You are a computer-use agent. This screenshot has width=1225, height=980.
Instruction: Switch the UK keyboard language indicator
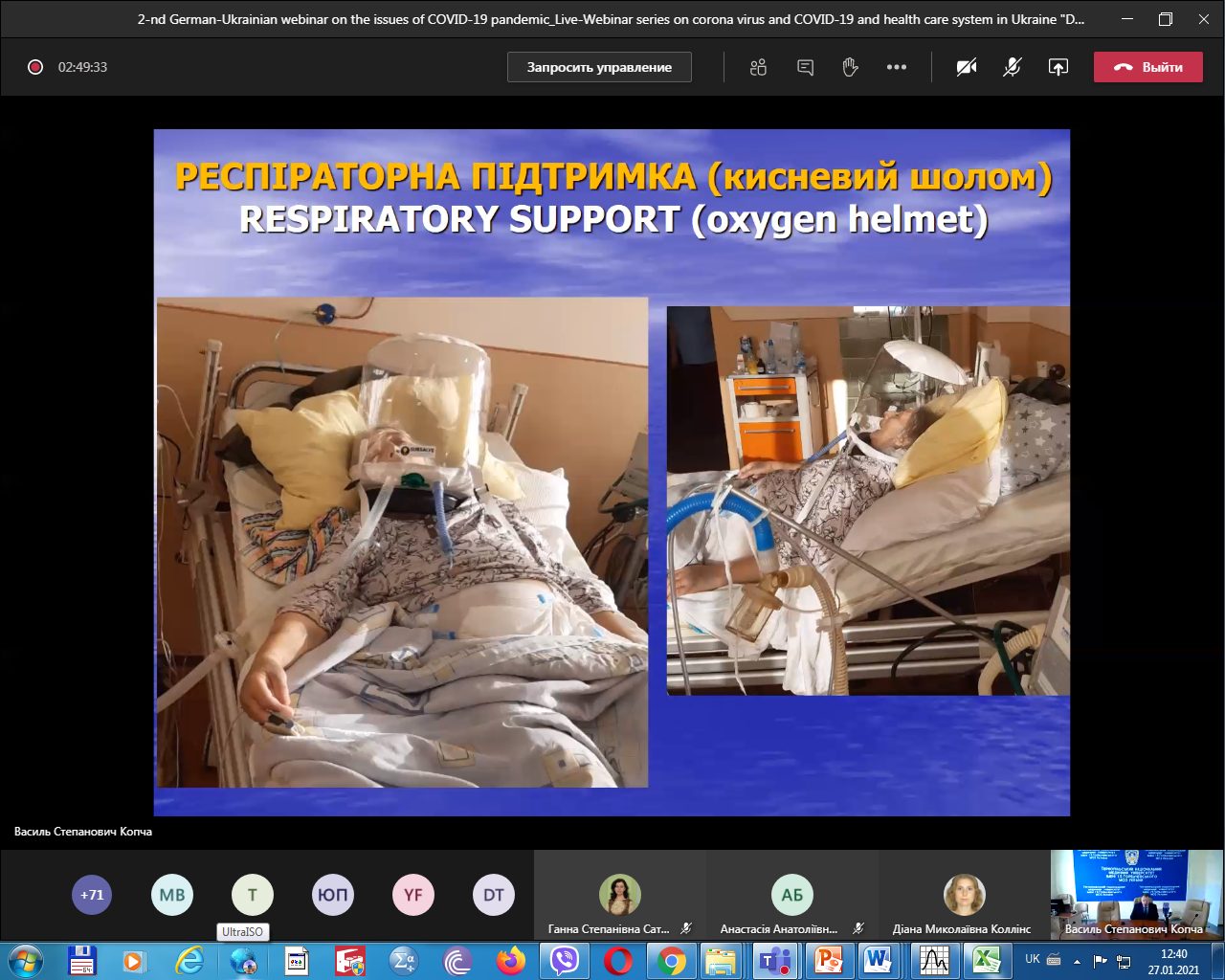tap(1033, 959)
